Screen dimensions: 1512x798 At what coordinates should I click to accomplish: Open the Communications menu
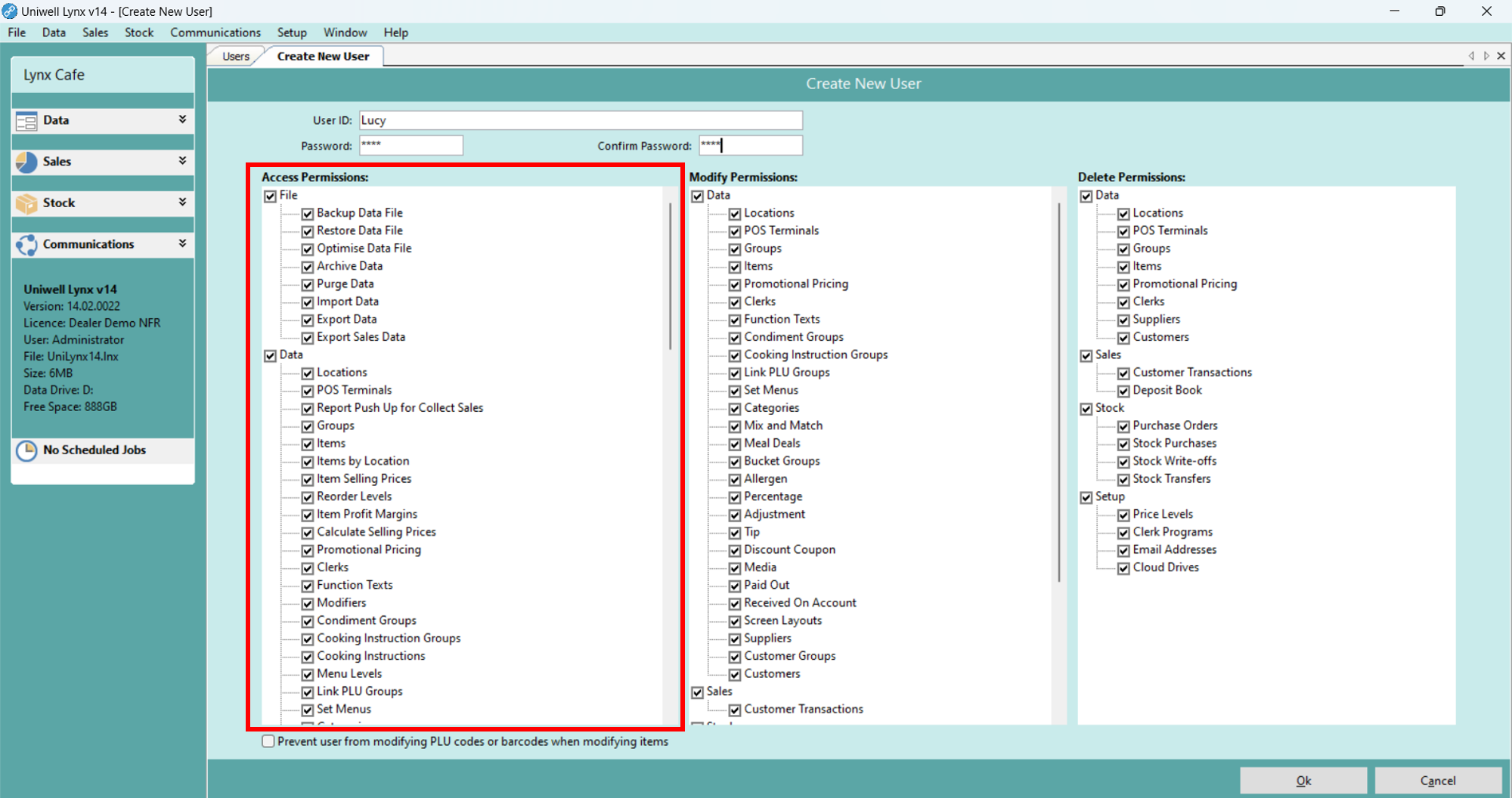point(215,32)
